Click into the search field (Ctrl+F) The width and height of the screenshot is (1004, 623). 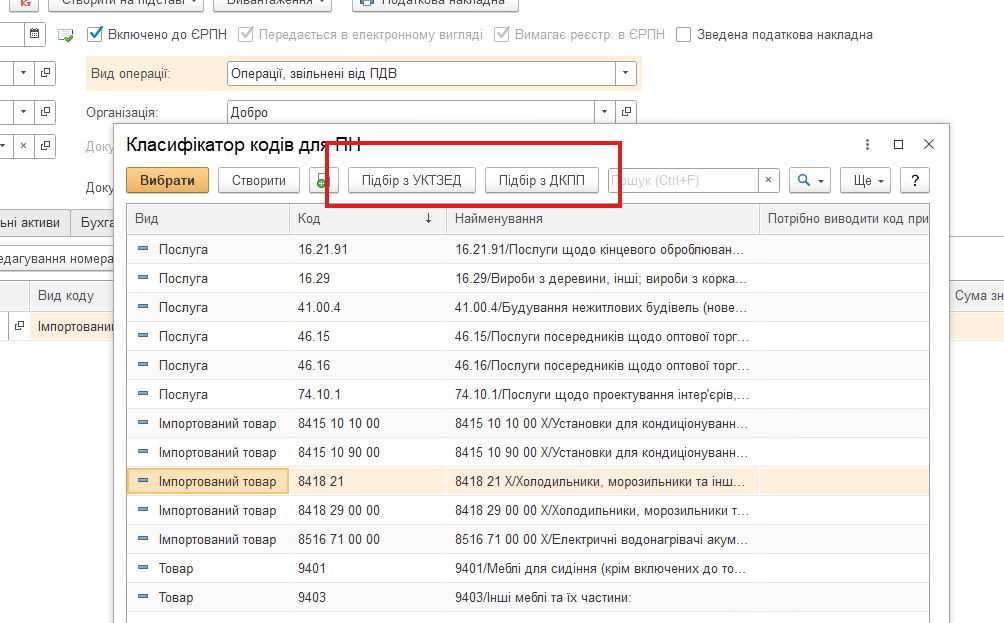tap(683, 181)
